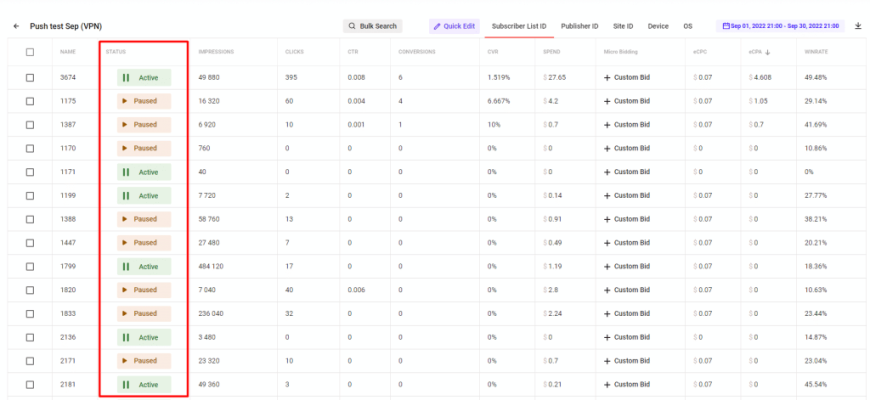Sort table by the Impressions column header
The height and width of the screenshot is (400, 870).
click(215, 52)
